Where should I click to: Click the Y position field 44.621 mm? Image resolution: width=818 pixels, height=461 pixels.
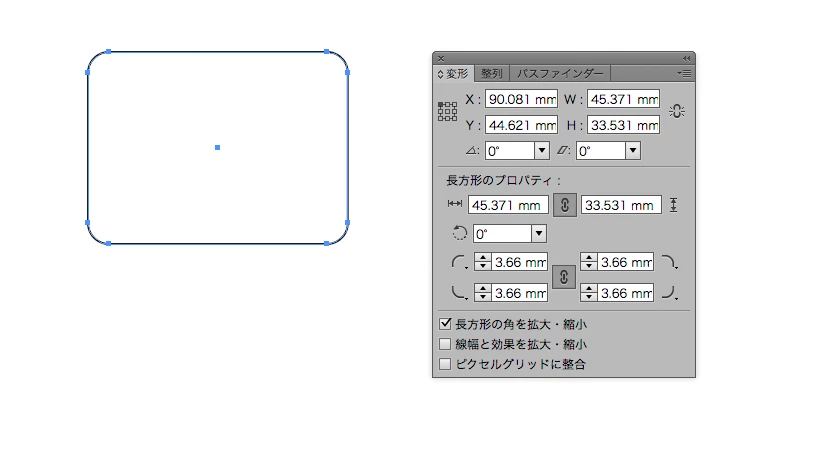pyautogui.click(x=521, y=125)
